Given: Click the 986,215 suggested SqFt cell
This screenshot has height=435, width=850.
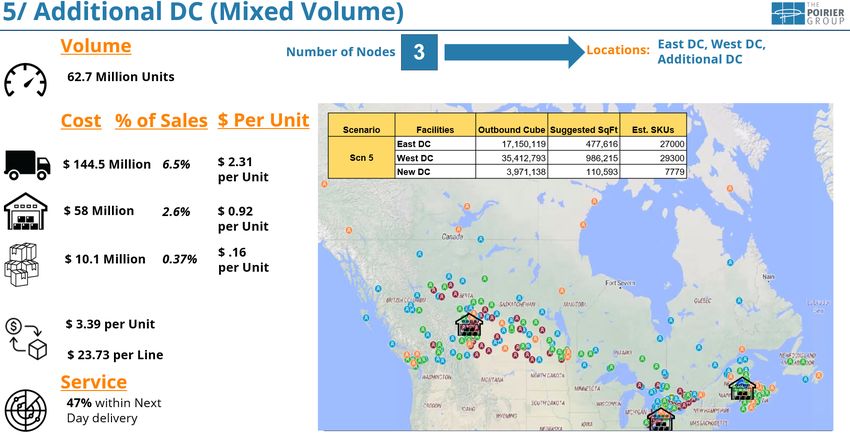Looking at the screenshot, I should tap(584, 158).
